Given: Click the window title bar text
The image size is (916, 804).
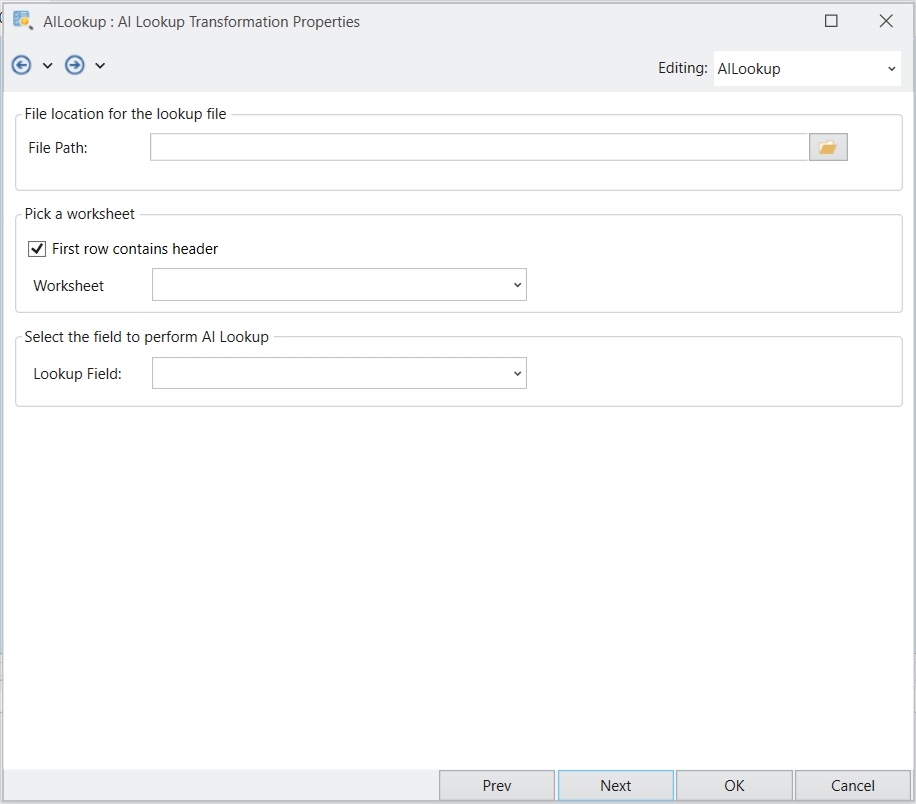Looking at the screenshot, I should 201,21.
